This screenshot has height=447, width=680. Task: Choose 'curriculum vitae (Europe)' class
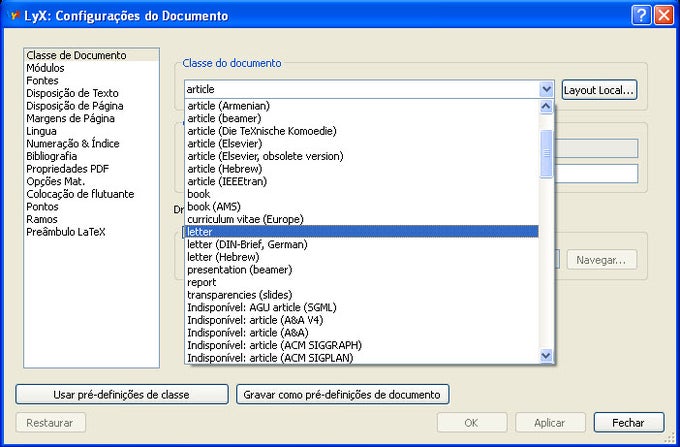click(x=245, y=219)
